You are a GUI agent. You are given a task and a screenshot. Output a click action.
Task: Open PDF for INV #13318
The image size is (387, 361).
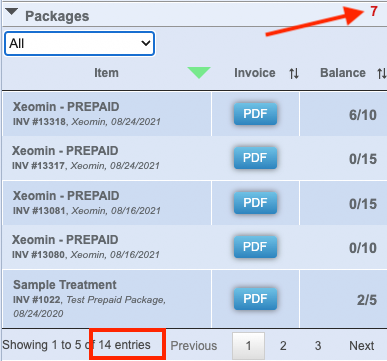pyautogui.click(x=255, y=114)
